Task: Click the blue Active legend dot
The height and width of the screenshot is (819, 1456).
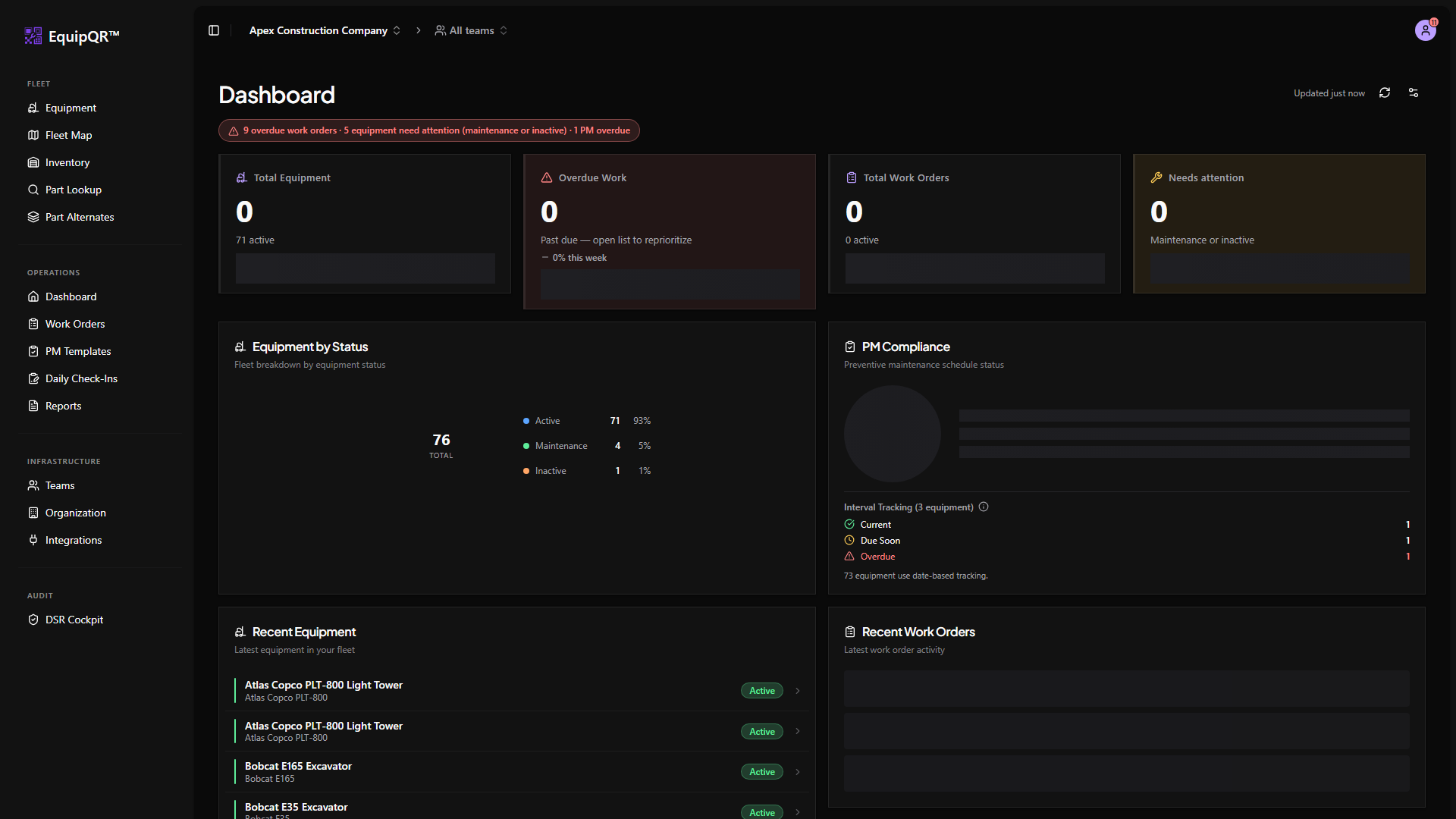Action: click(x=526, y=421)
